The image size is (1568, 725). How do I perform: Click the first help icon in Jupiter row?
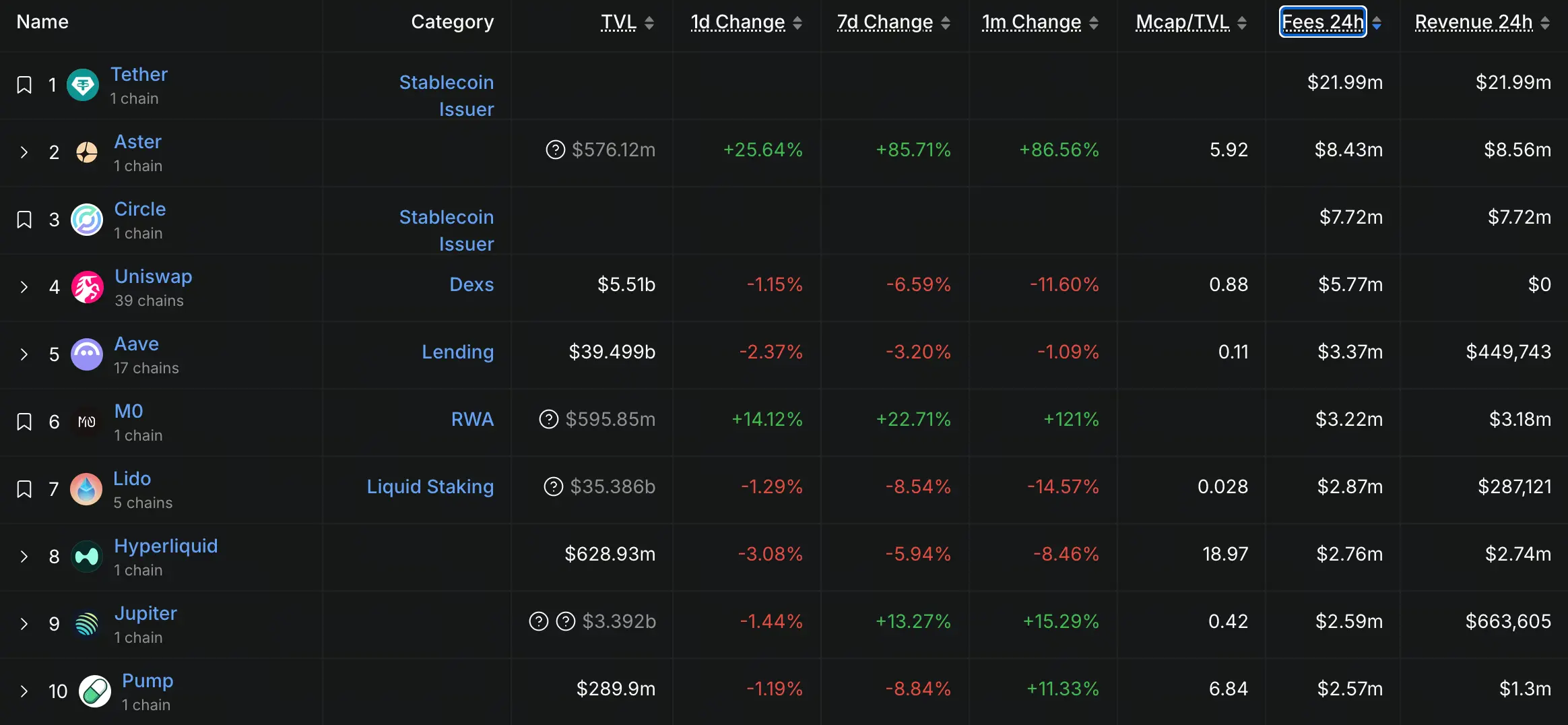pyautogui.click(x=538, y=621)
